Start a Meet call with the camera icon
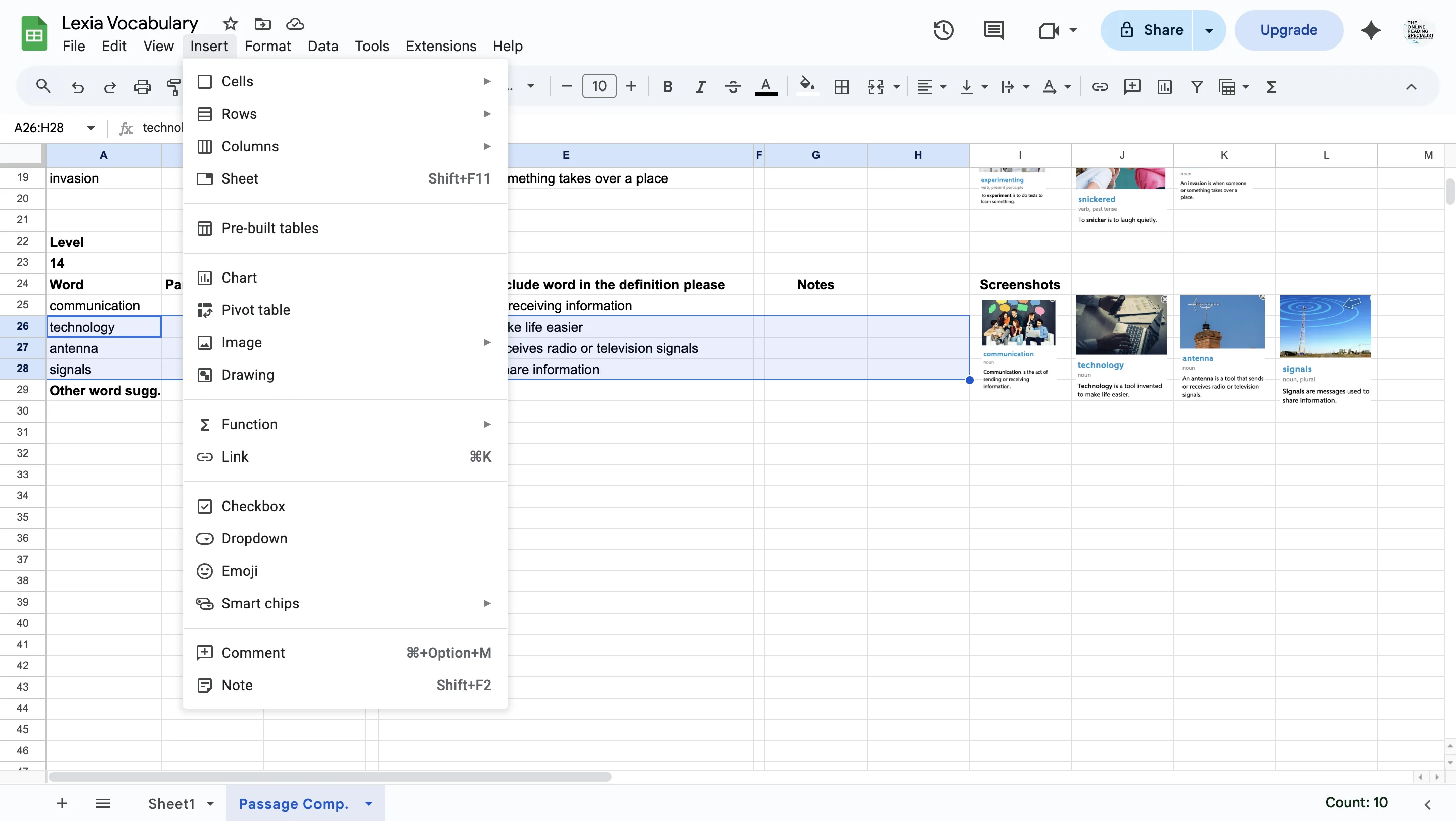 point(1050,30)
